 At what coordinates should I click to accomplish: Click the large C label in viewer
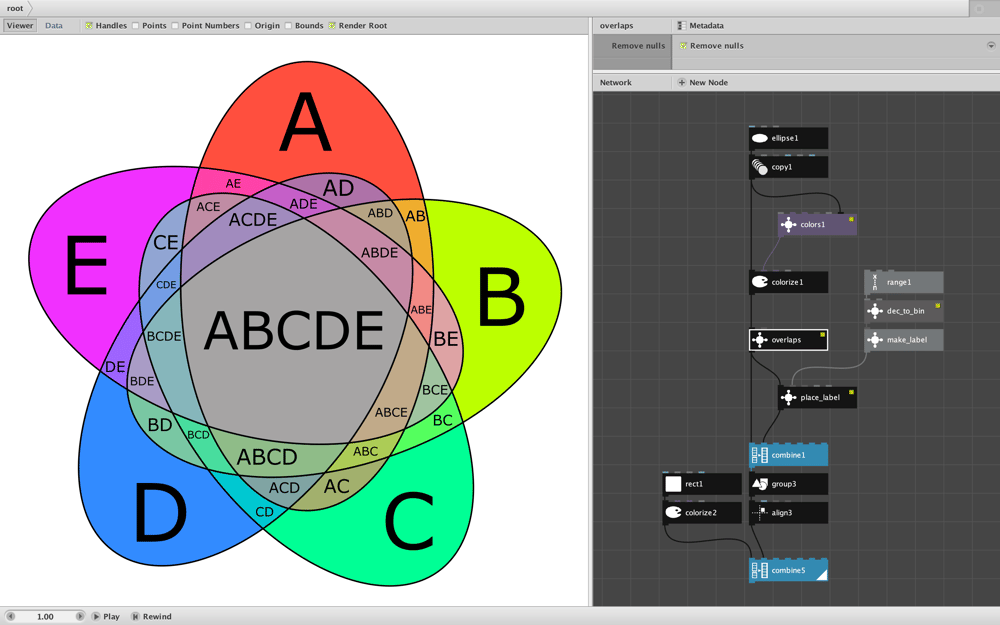pyautogui.click(x=410, y=521)
